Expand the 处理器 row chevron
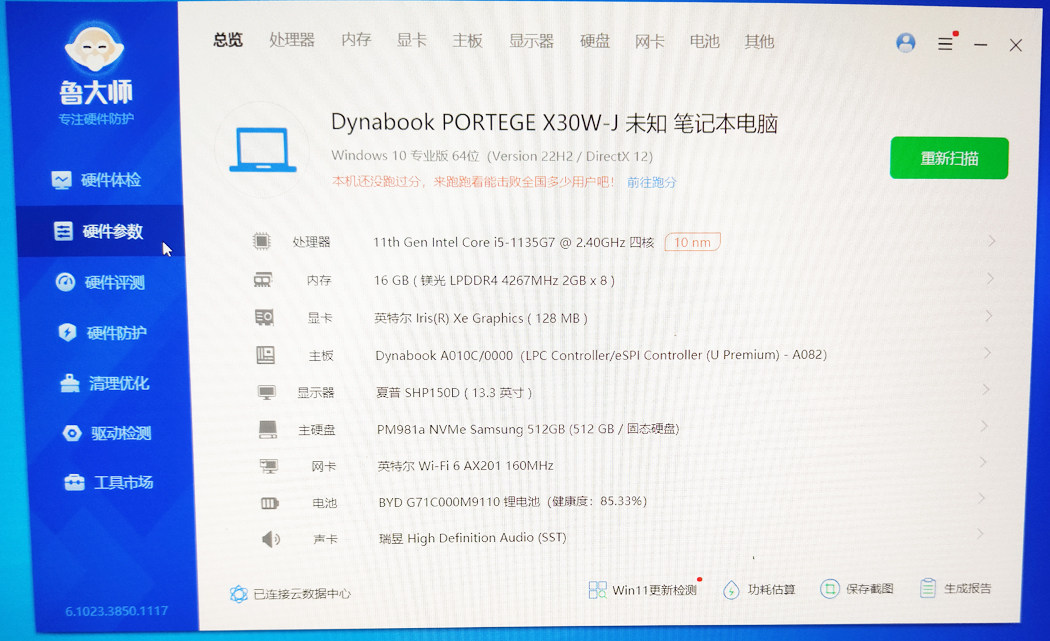This screenshot has width=1050, height=641. click(x=992, y=240)
